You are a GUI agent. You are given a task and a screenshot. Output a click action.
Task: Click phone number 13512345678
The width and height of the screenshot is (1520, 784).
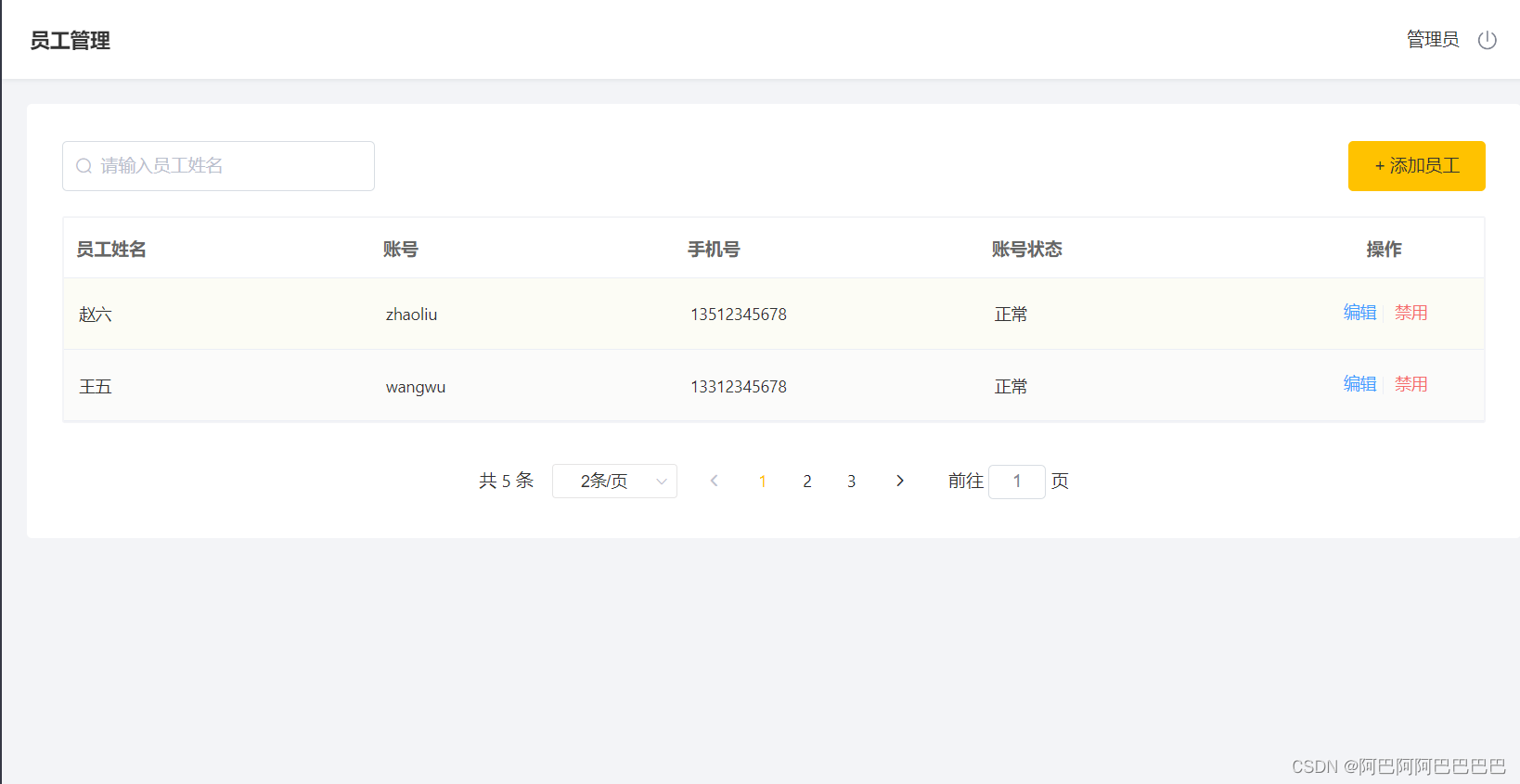tap(739, 315)
